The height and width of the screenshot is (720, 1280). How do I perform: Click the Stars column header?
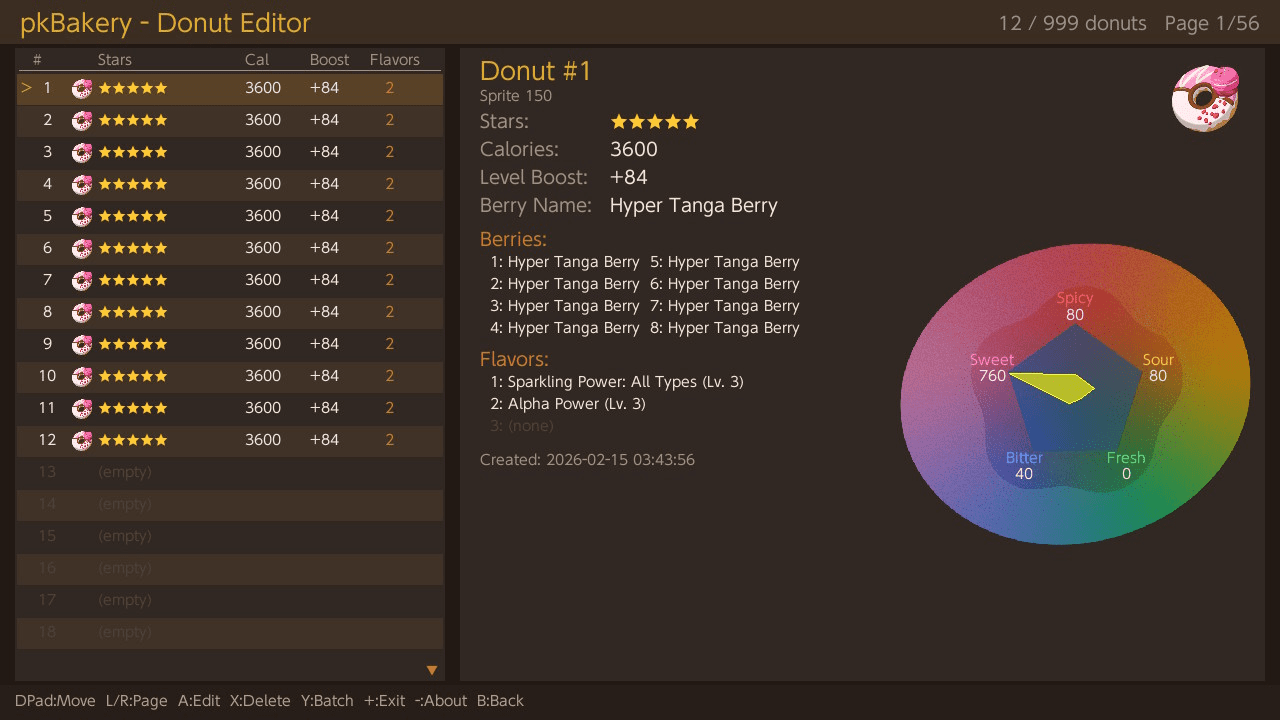pos(115,60)
